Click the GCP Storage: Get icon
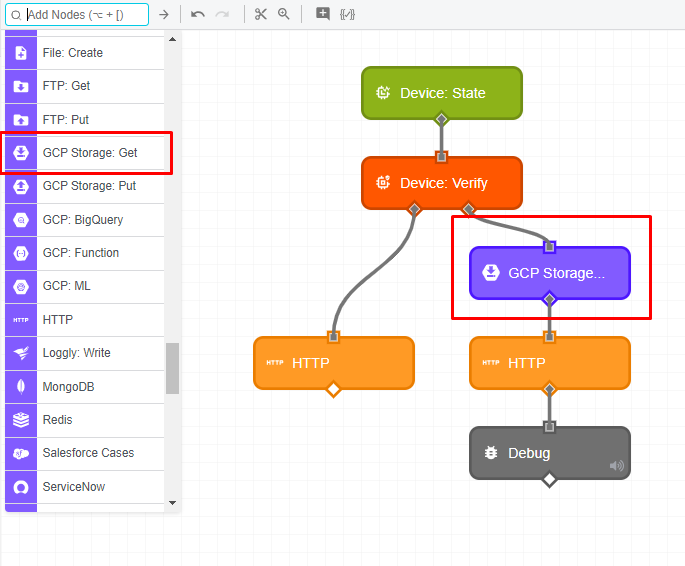Viewport: 685px width, 566px height. pos(21,153)
